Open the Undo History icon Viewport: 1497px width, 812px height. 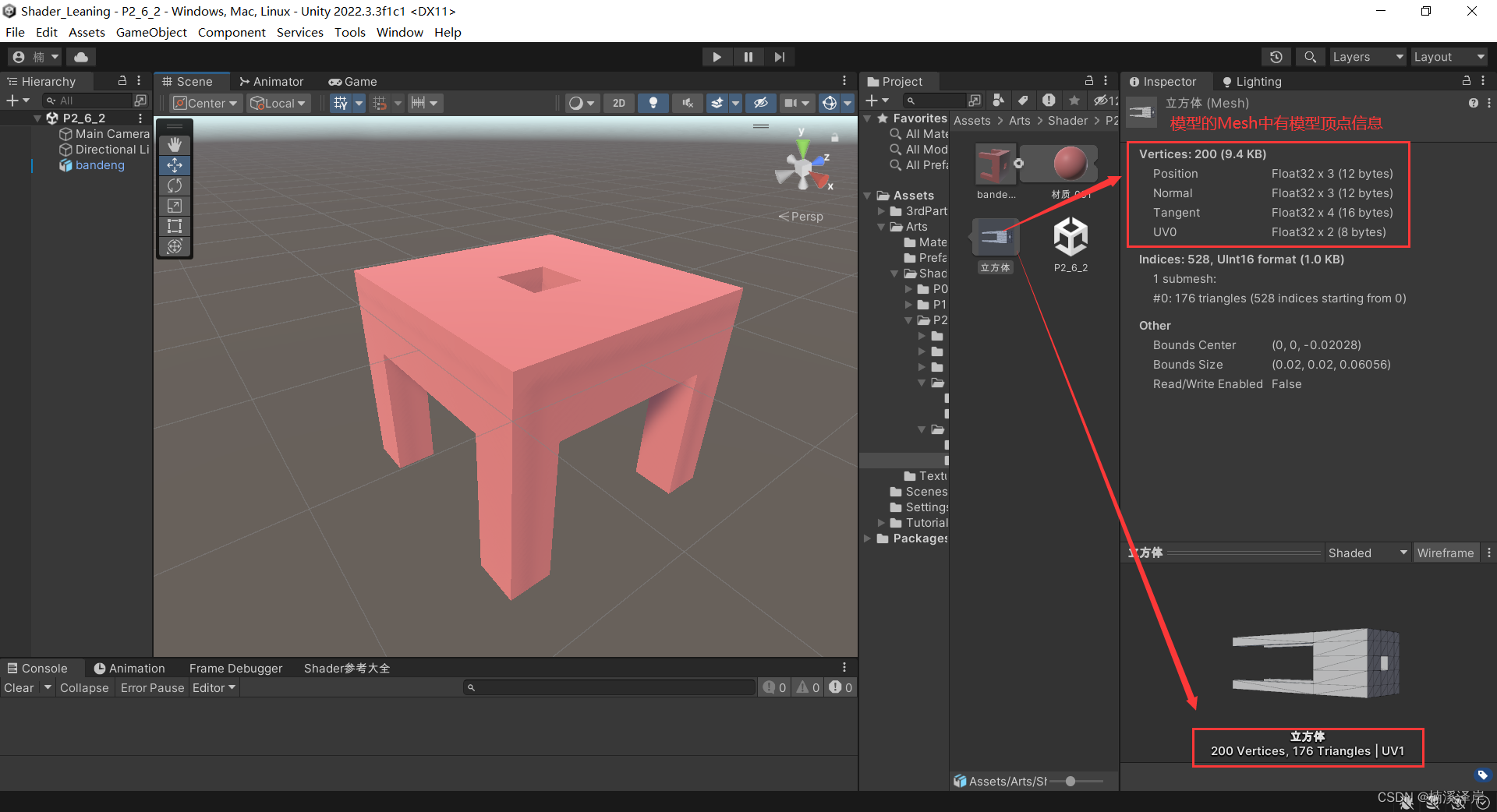(x=1276, y=57)
